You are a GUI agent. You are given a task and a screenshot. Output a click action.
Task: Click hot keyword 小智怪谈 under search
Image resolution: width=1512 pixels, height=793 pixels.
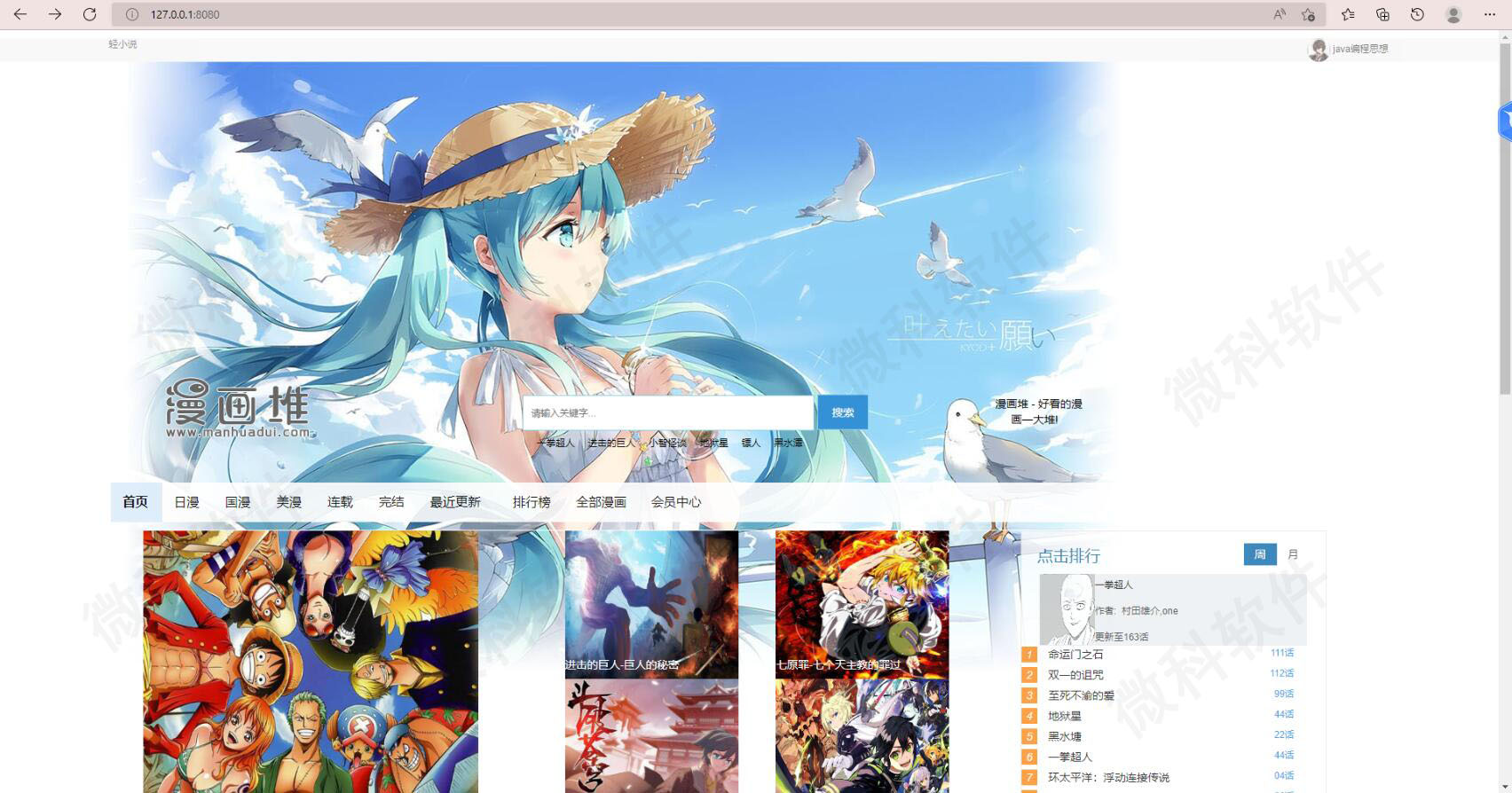coord(667,443)
